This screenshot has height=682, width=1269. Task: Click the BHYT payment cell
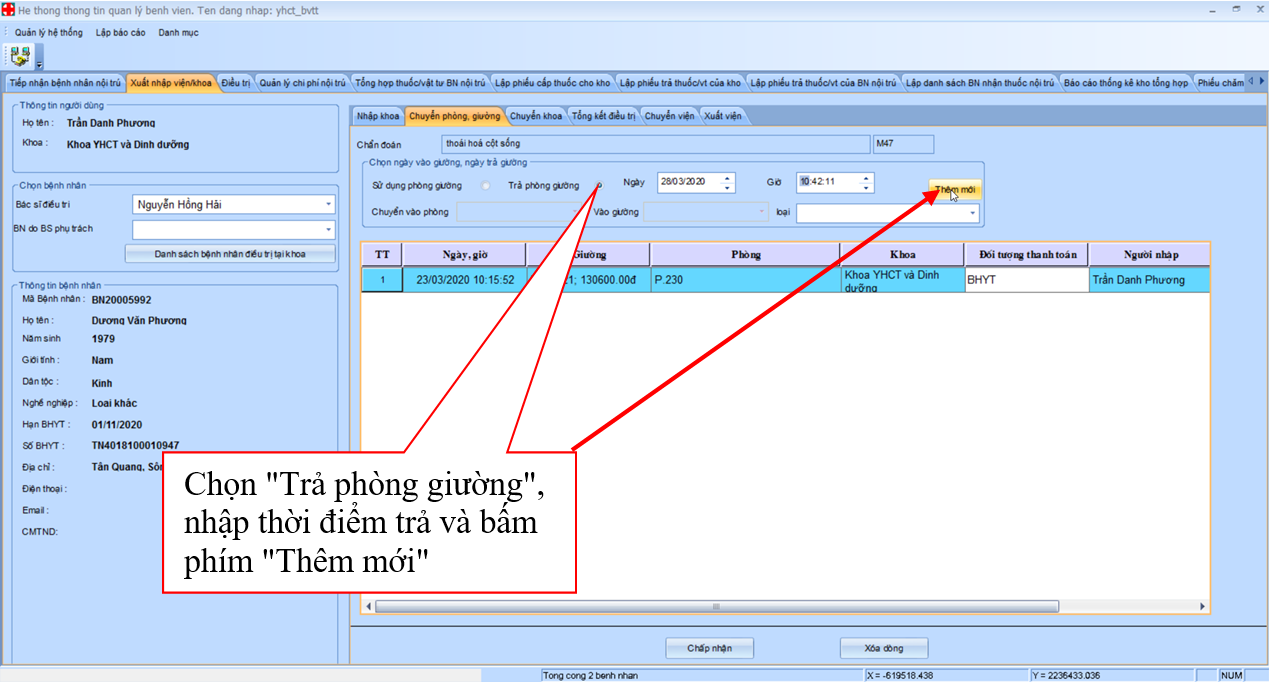pyautogui.click(x=1026, y=280)
